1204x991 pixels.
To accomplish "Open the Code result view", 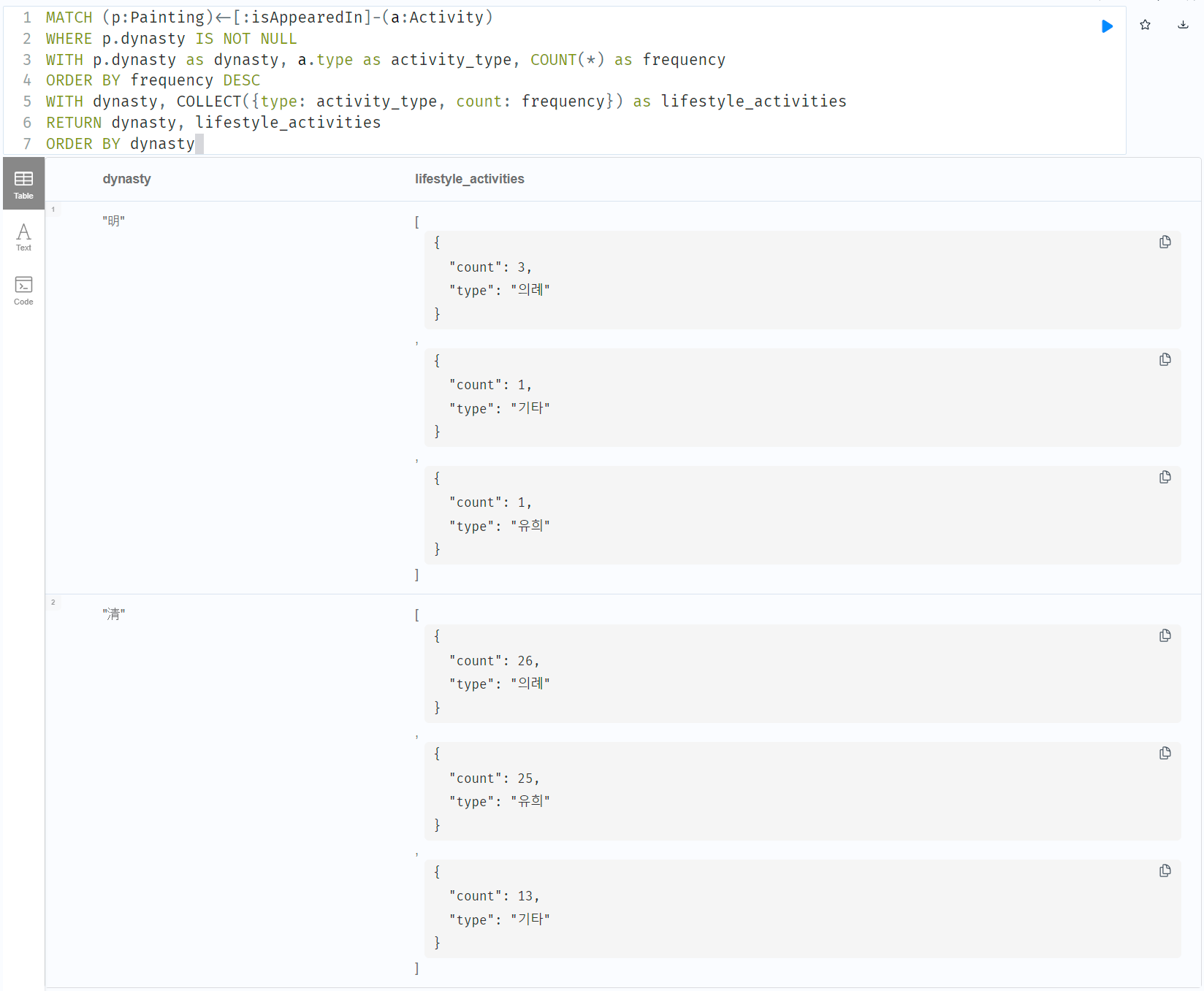I will [23, 290].
